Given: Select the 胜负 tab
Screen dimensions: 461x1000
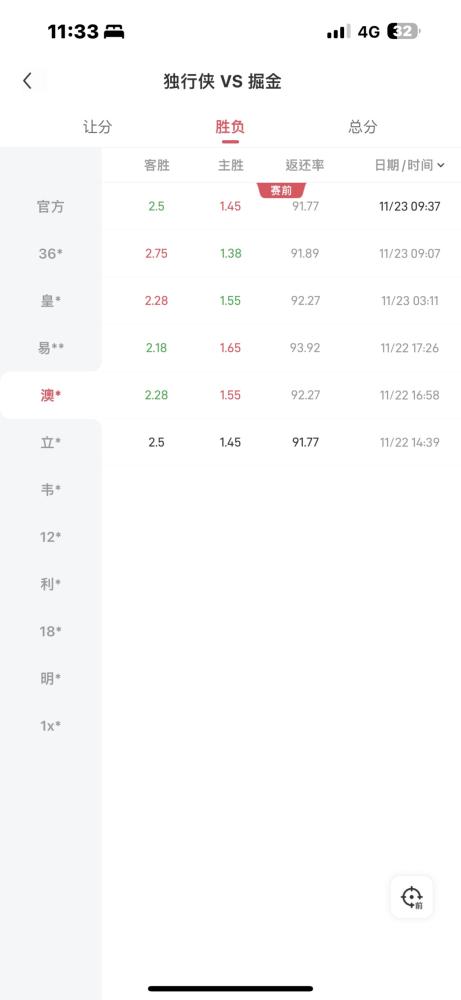Looking at the screenshot, I should [230, 126].
